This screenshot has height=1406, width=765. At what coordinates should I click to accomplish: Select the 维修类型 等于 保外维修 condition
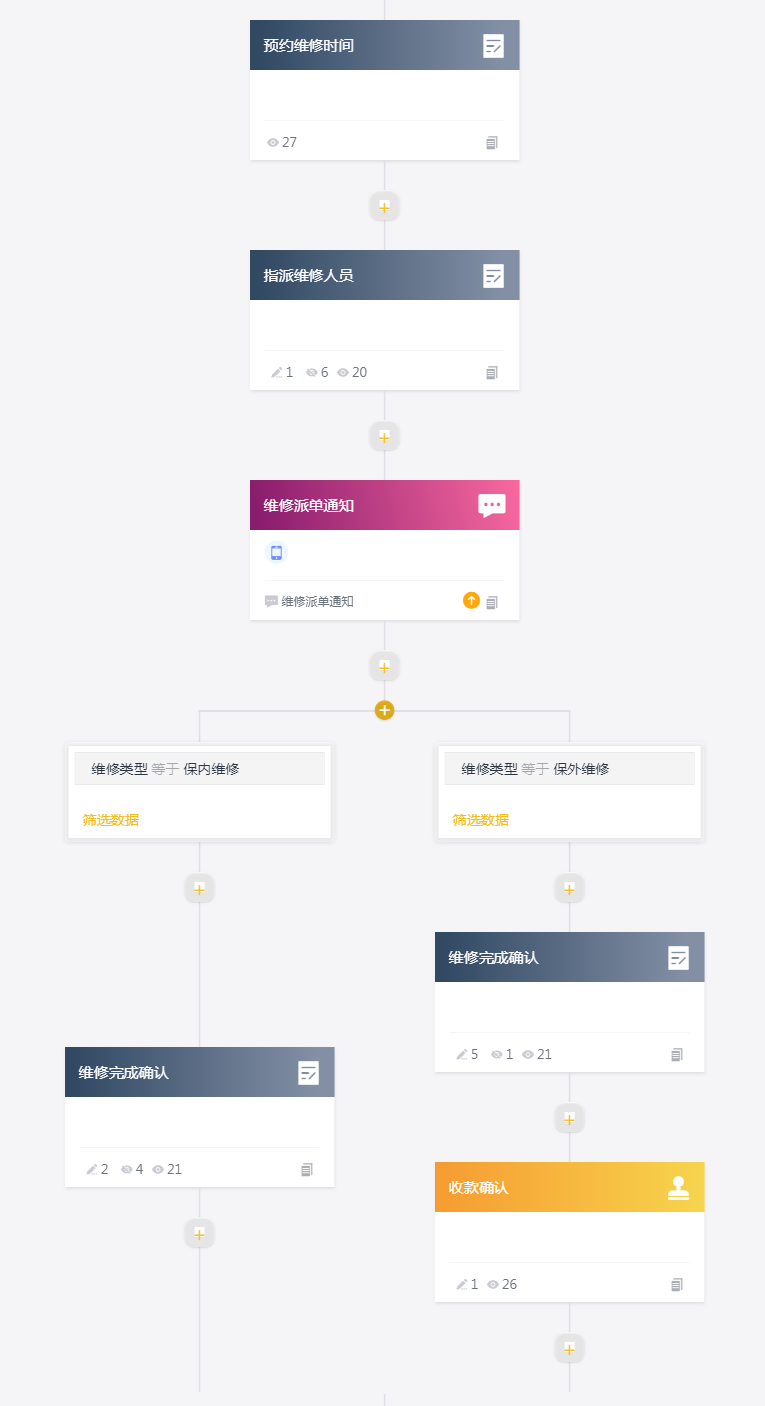pos(569,769)
